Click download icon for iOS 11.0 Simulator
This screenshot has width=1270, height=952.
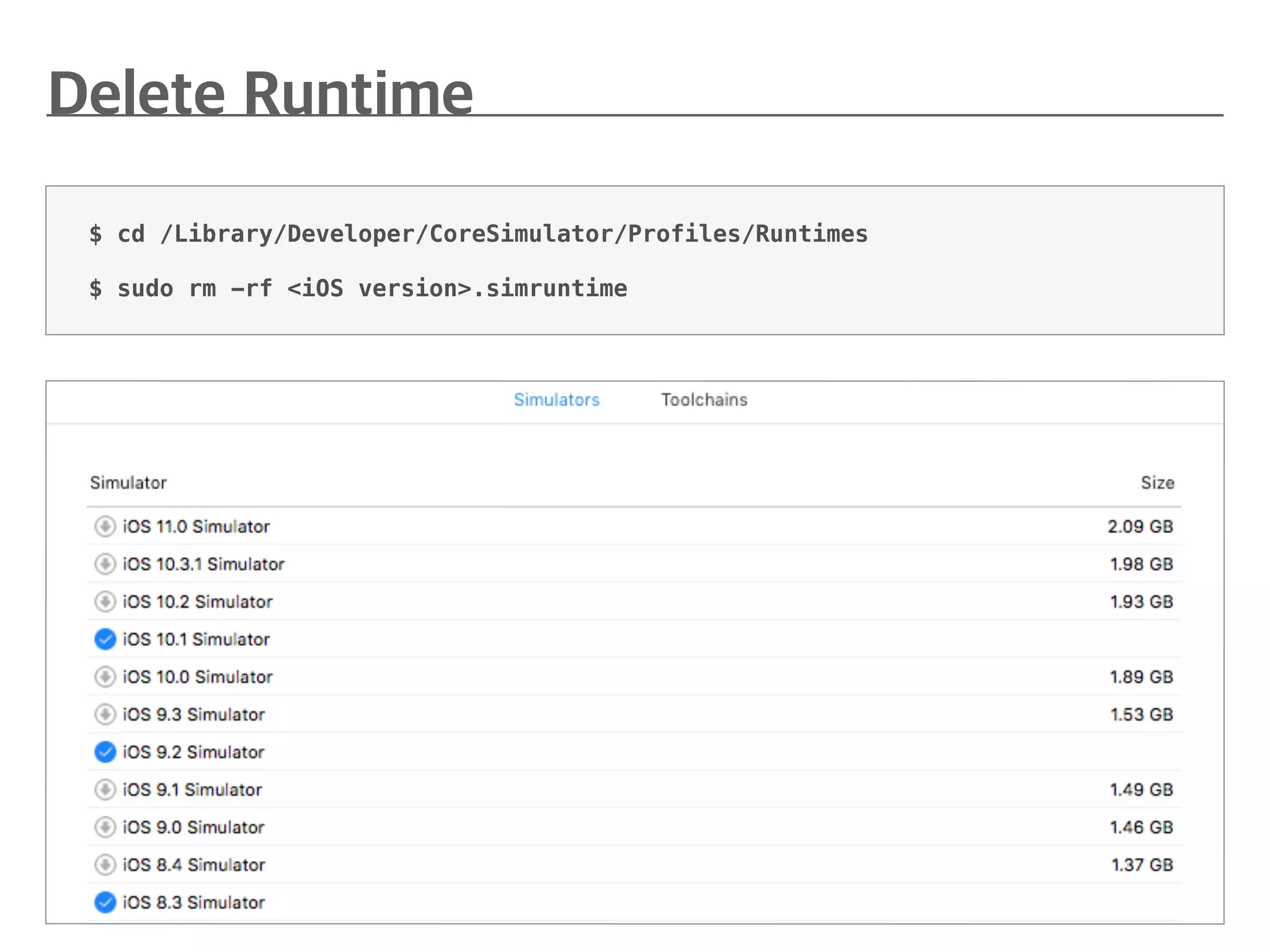(x=105, y=526)
